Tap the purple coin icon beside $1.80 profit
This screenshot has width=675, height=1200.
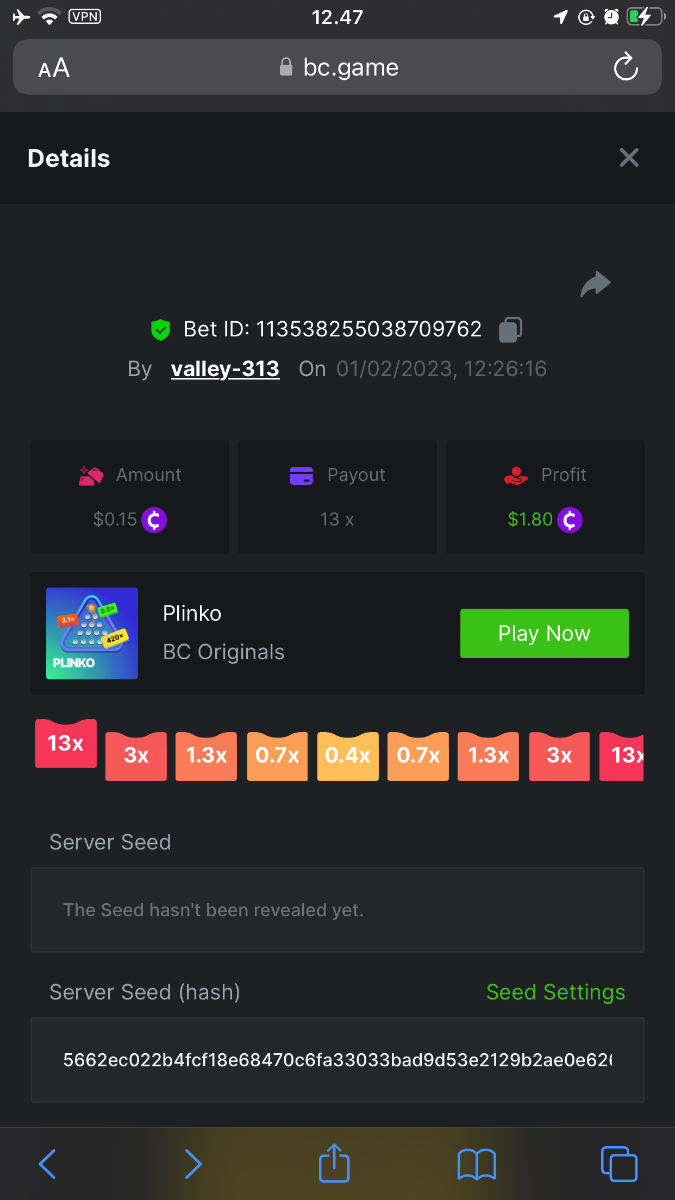coord(570,520)
